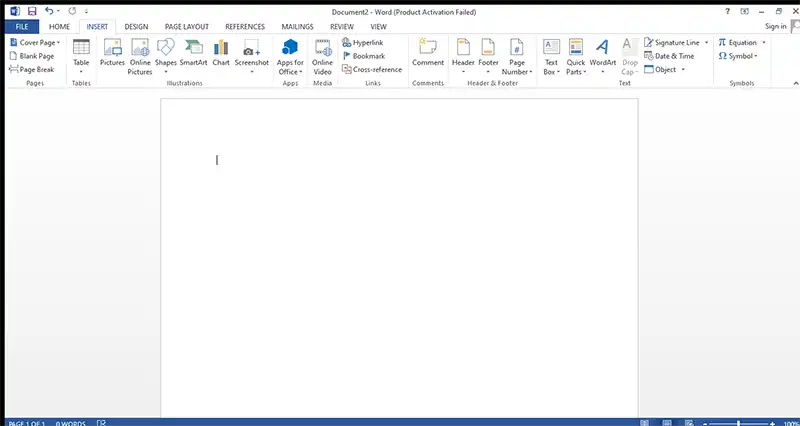Click inside the document page
Image resolution: width=800 pixels, height=426 pixels.
[x=399, y=258]
